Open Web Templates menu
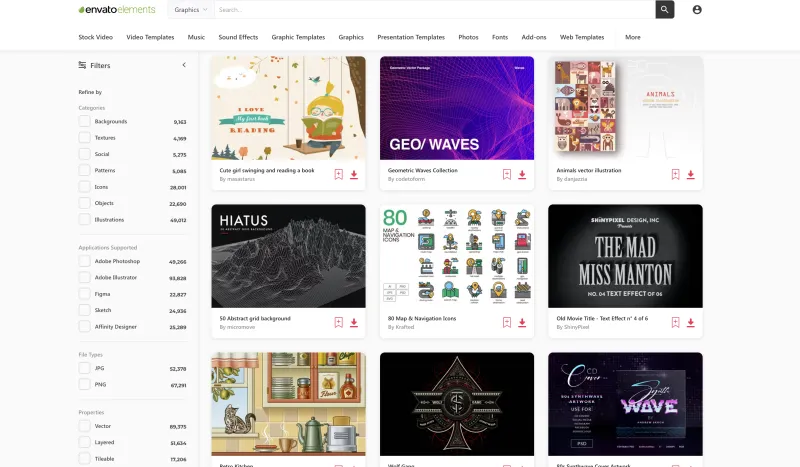This screenshot has height=467, width=800. point(582,37)
